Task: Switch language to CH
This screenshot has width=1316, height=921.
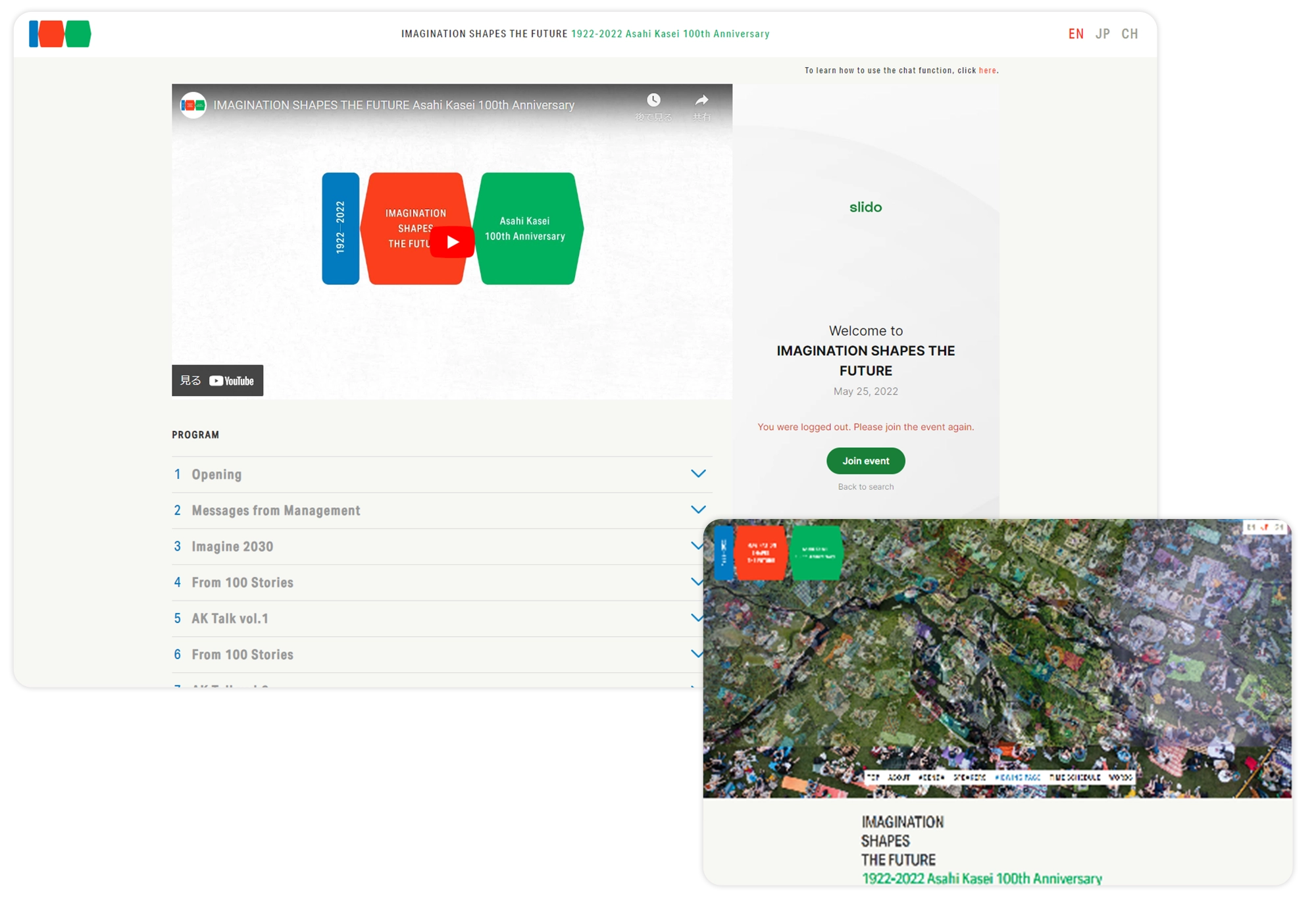Action: [1130, 34]
